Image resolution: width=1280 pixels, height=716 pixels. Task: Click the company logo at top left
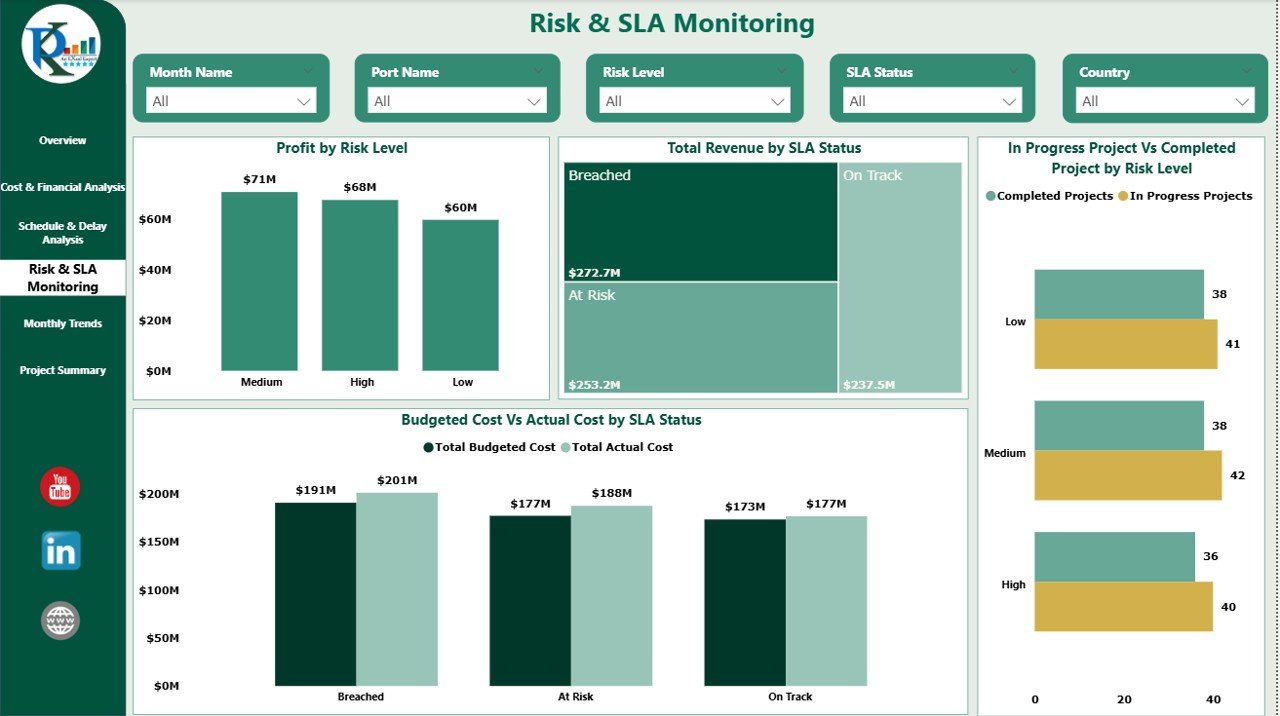tap(60, 43)
